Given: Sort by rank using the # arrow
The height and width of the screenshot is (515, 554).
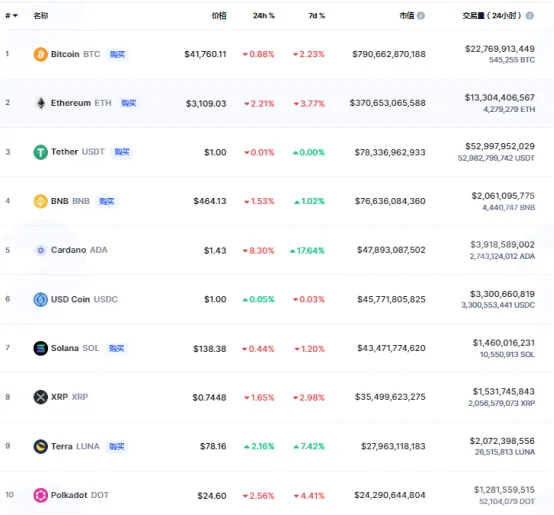Looking at the screenshot, I should click(11, 16).
